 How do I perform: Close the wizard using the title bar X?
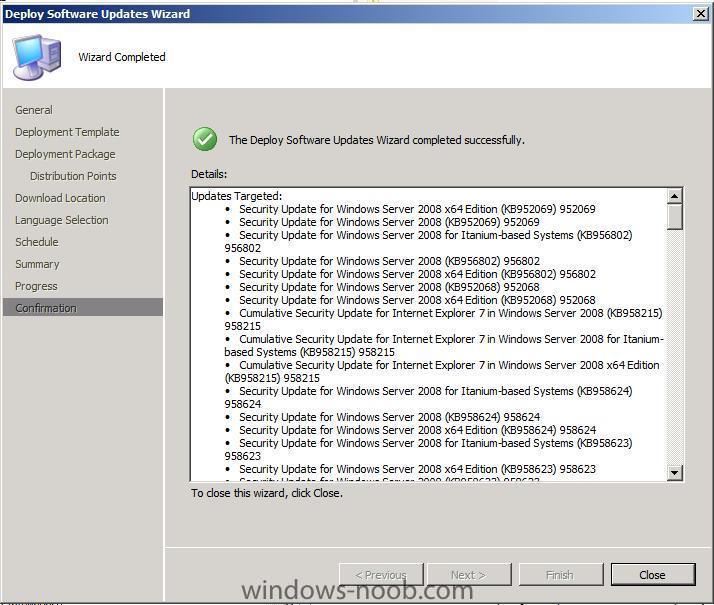[700, 14]
